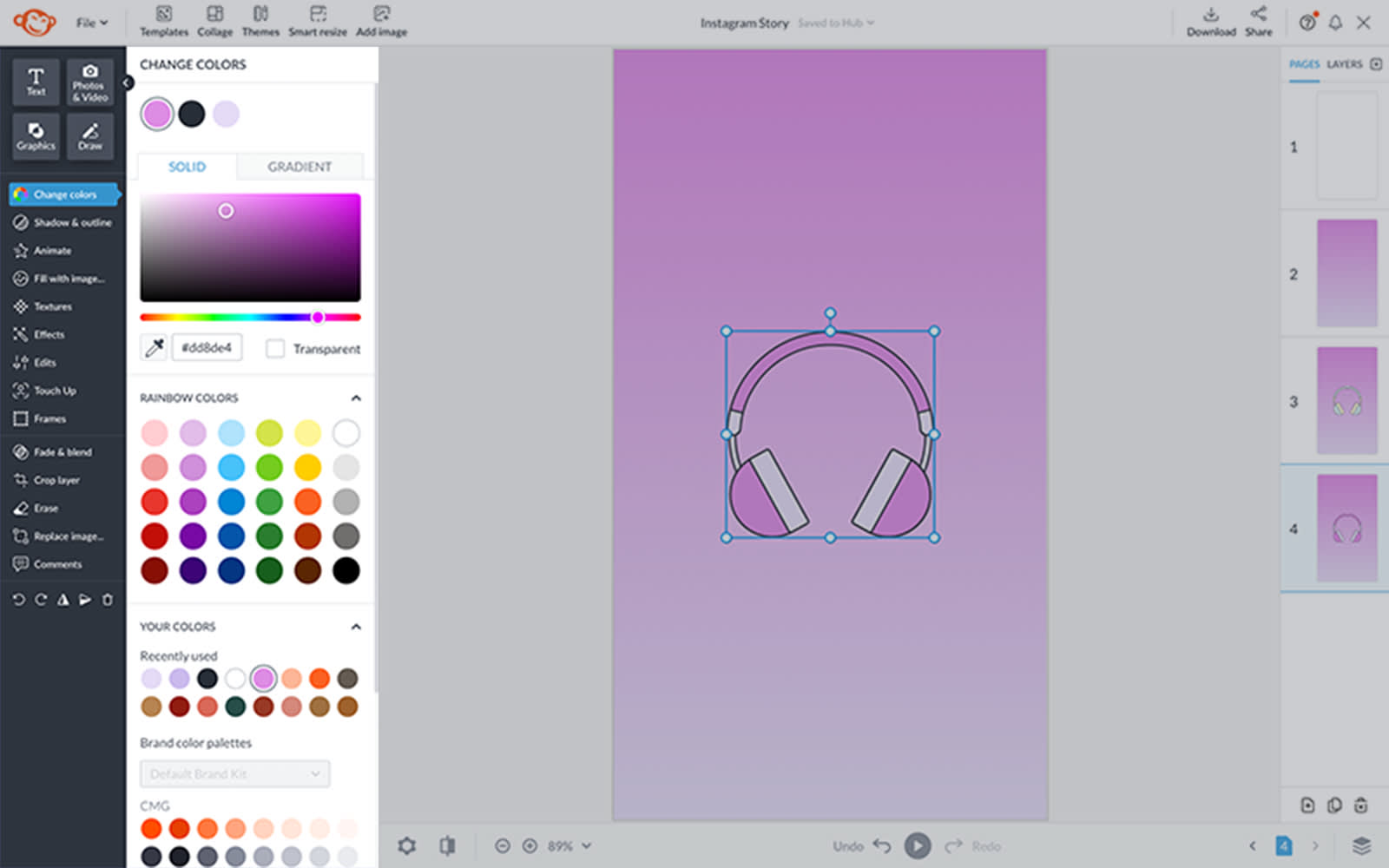Enable the Transparent checkbox
1389x868 pixels.
(x=275, y=349)
